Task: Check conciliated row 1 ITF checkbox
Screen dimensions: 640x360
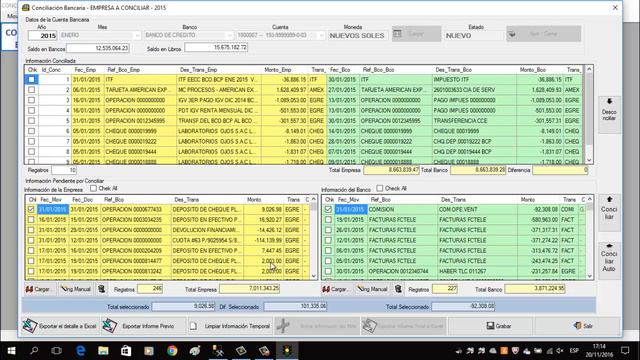Action: point(31,79)
